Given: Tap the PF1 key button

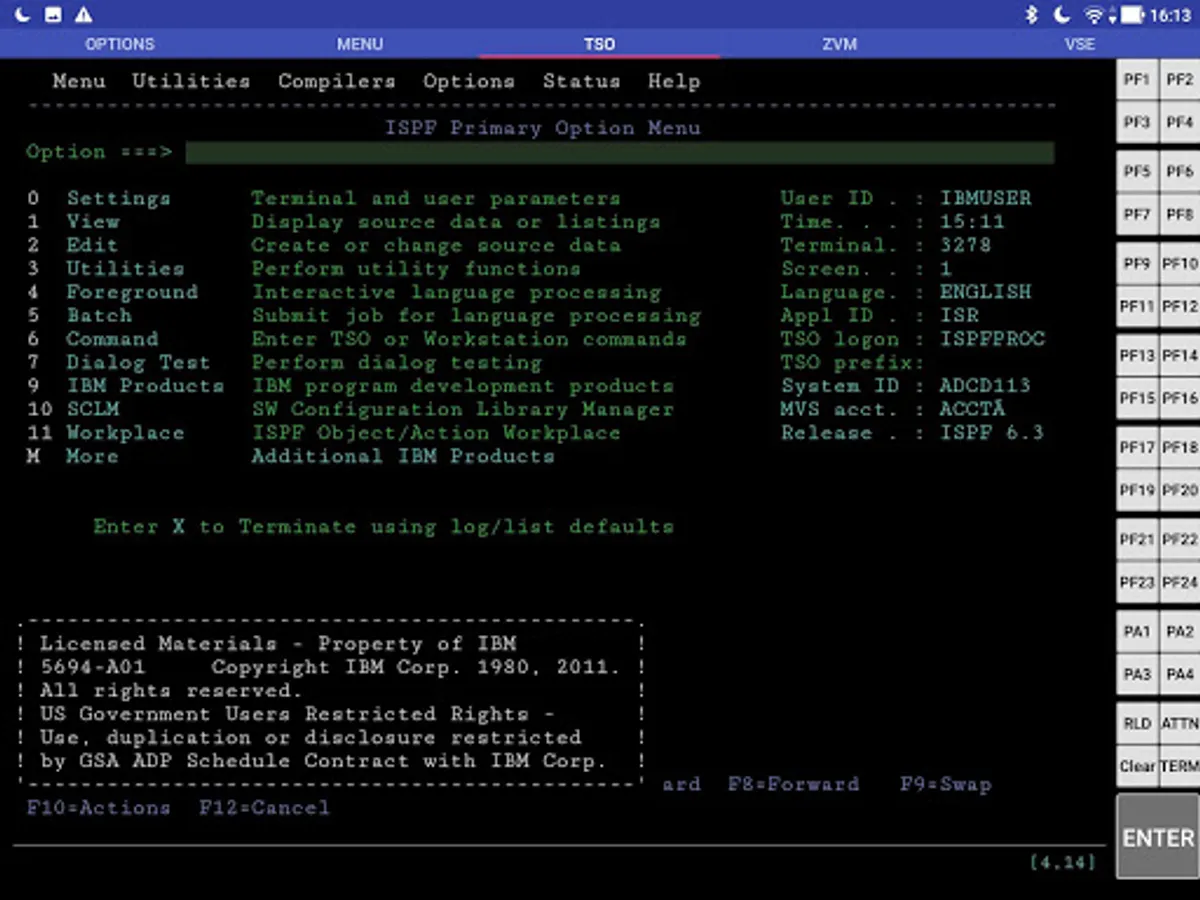Looking at the screenshot, I should [1137, 80].
